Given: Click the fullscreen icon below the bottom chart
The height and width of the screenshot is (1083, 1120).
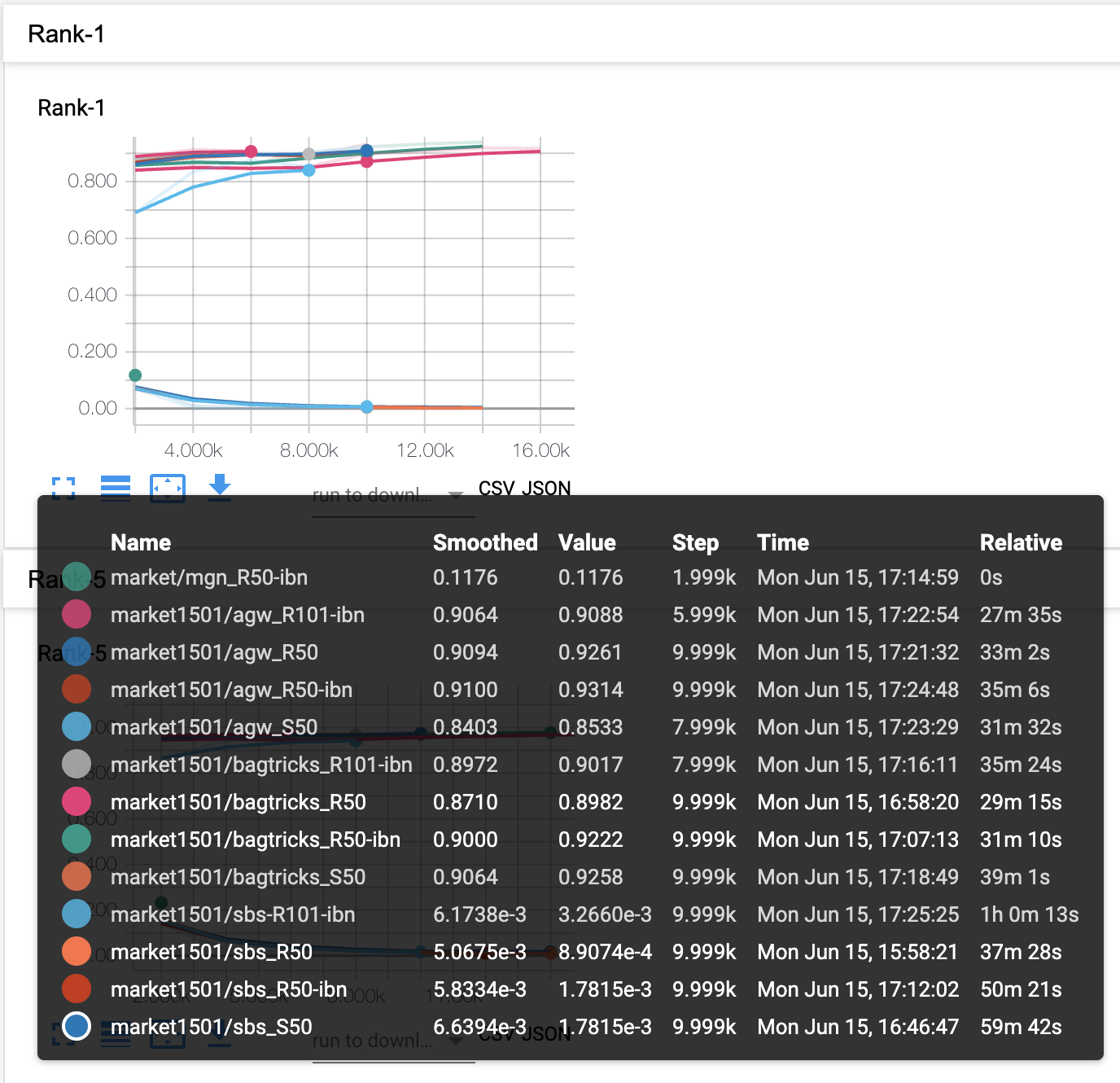Looking at the screenshot, I should [x=65, y=1038].
